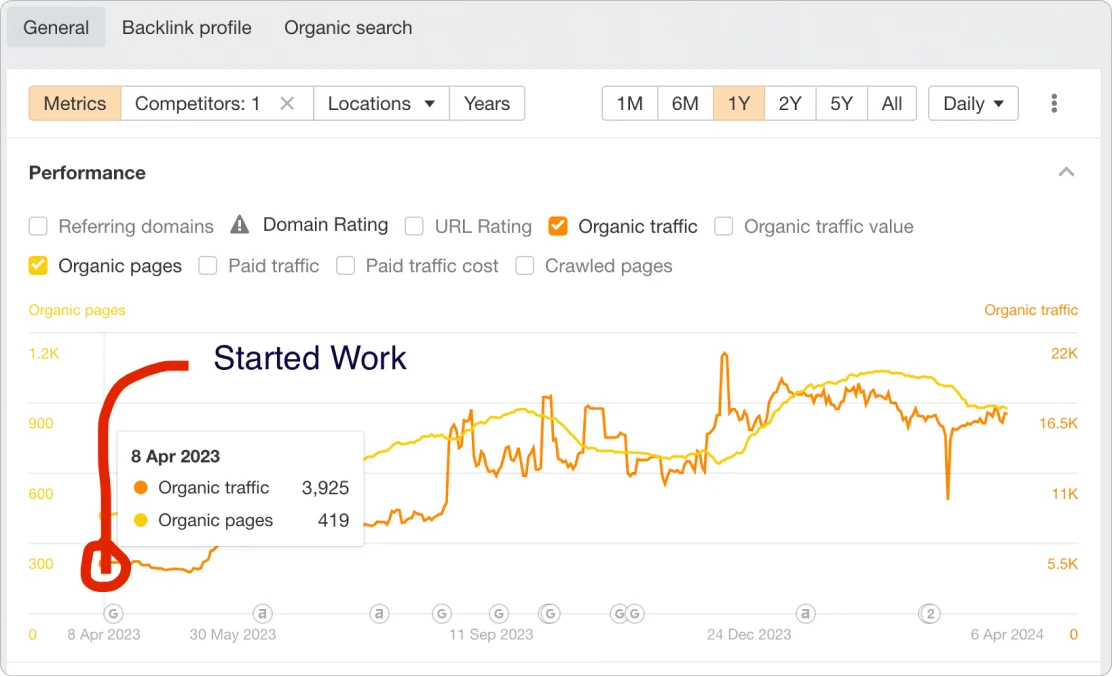Click the yellow Organic pages dot in the tooltip
Image resolution: width=1112 pixels, height=677 pixels.
140,520
